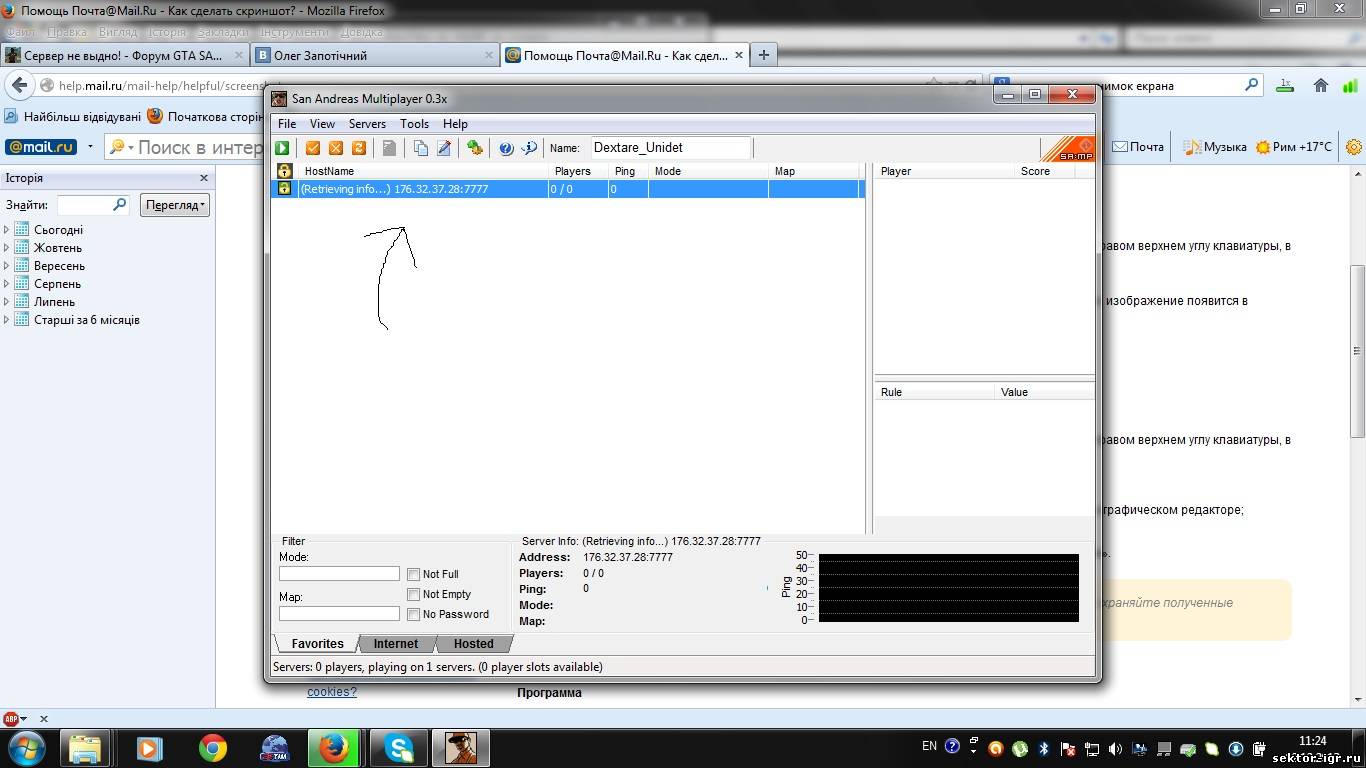Open a new Firefox tab

pos(764,55)
